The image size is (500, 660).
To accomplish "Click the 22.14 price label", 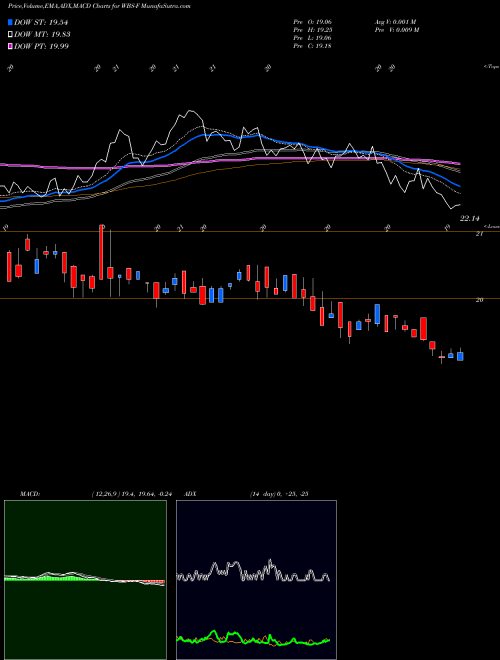I will coord(470,218).
